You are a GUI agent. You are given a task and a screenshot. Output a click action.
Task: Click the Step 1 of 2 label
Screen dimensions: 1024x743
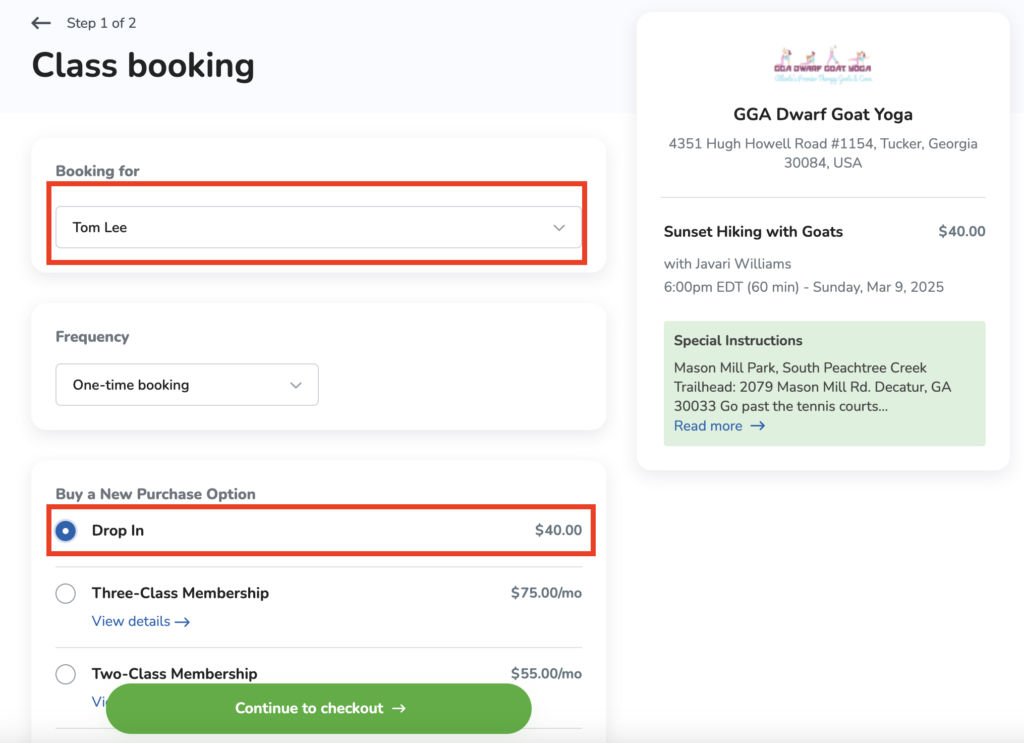[x=101, y=23]
